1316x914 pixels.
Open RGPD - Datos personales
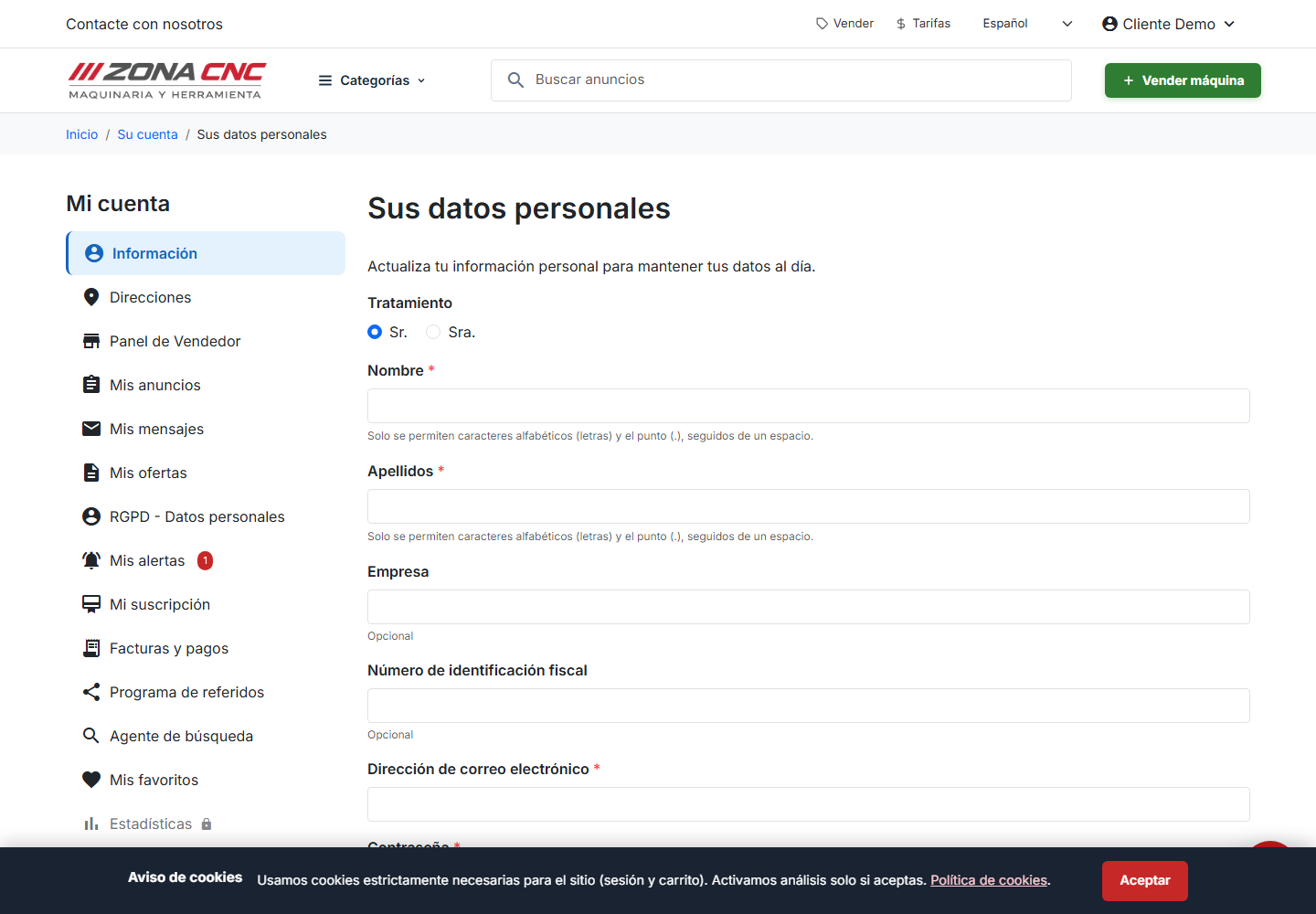(206, 516)
